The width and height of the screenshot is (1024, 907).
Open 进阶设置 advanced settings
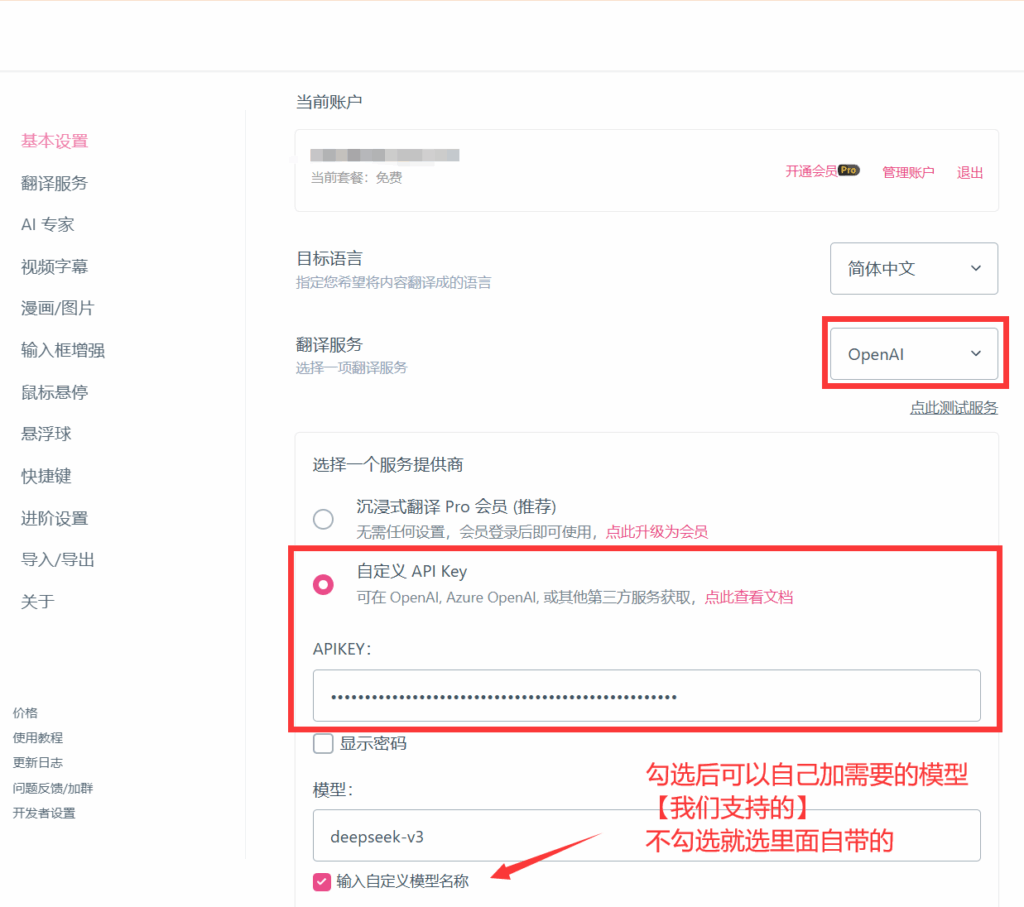[x=55, y=518]
